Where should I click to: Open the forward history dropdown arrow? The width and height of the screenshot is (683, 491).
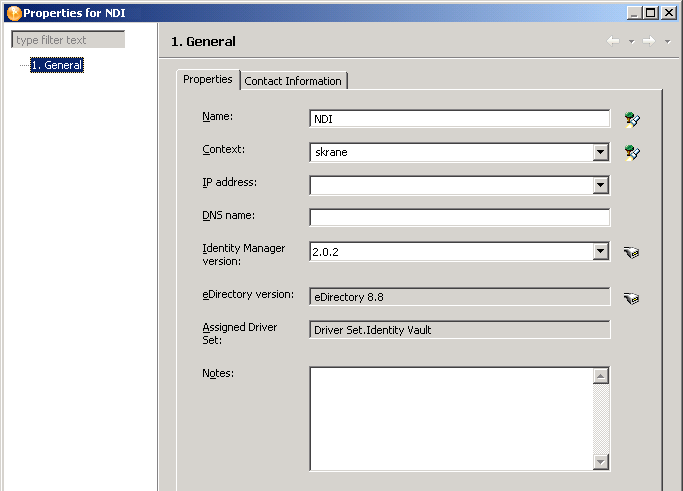(668, 42)
